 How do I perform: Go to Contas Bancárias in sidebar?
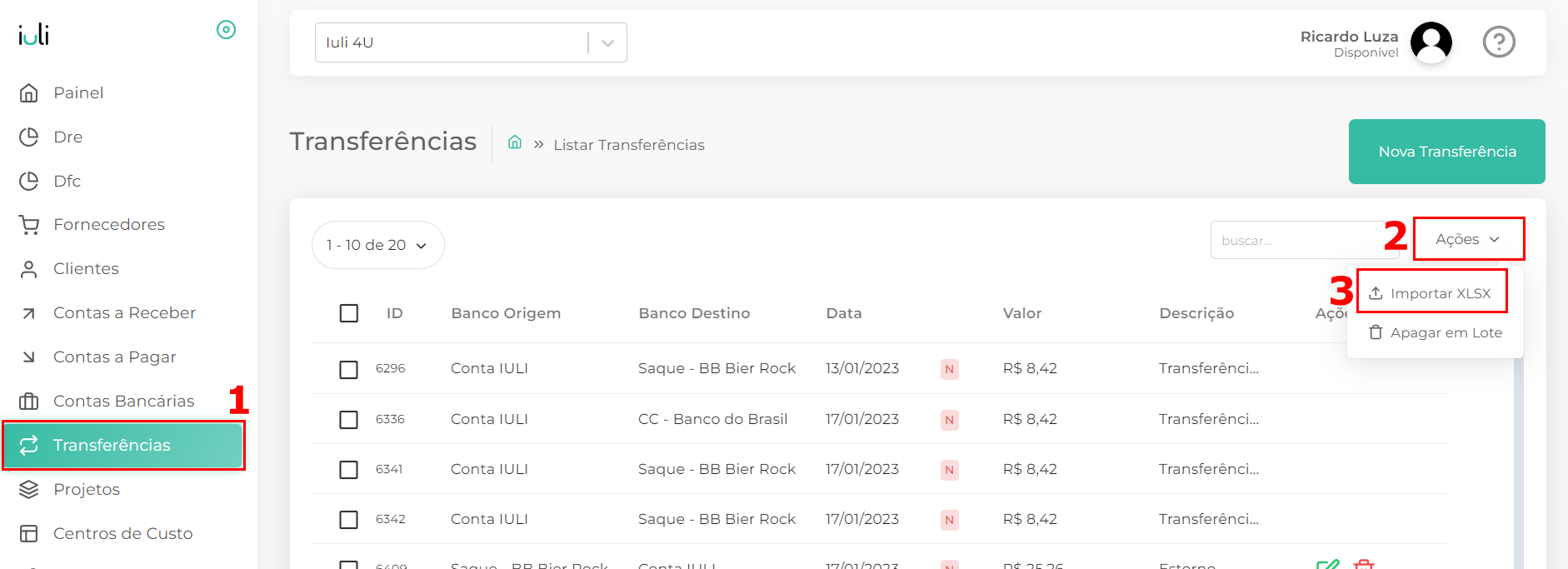coord(123,401)
